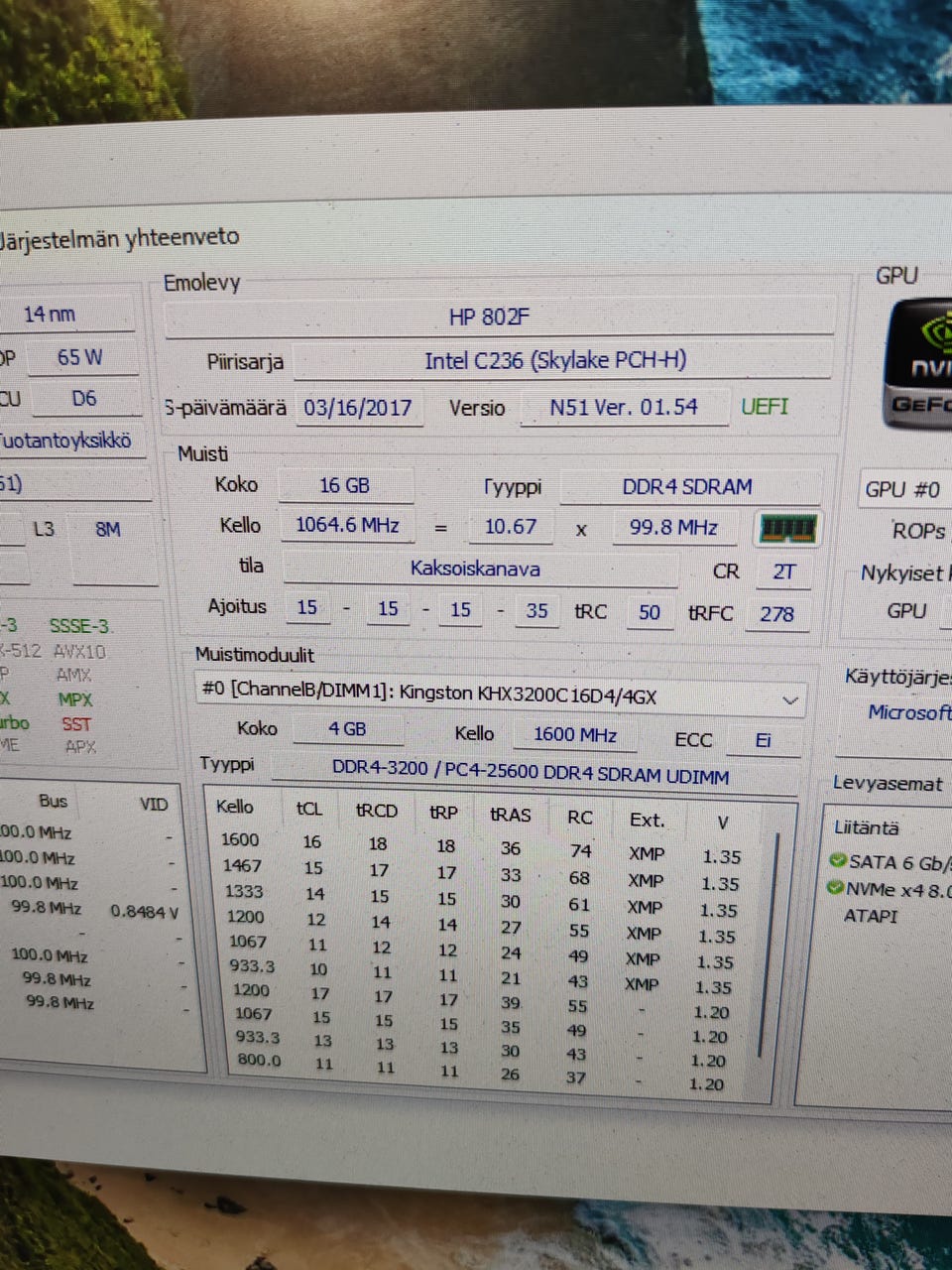This screenshot has height=1270, width=952.
Task: Click the tCL column header
Action: point(309,809)
